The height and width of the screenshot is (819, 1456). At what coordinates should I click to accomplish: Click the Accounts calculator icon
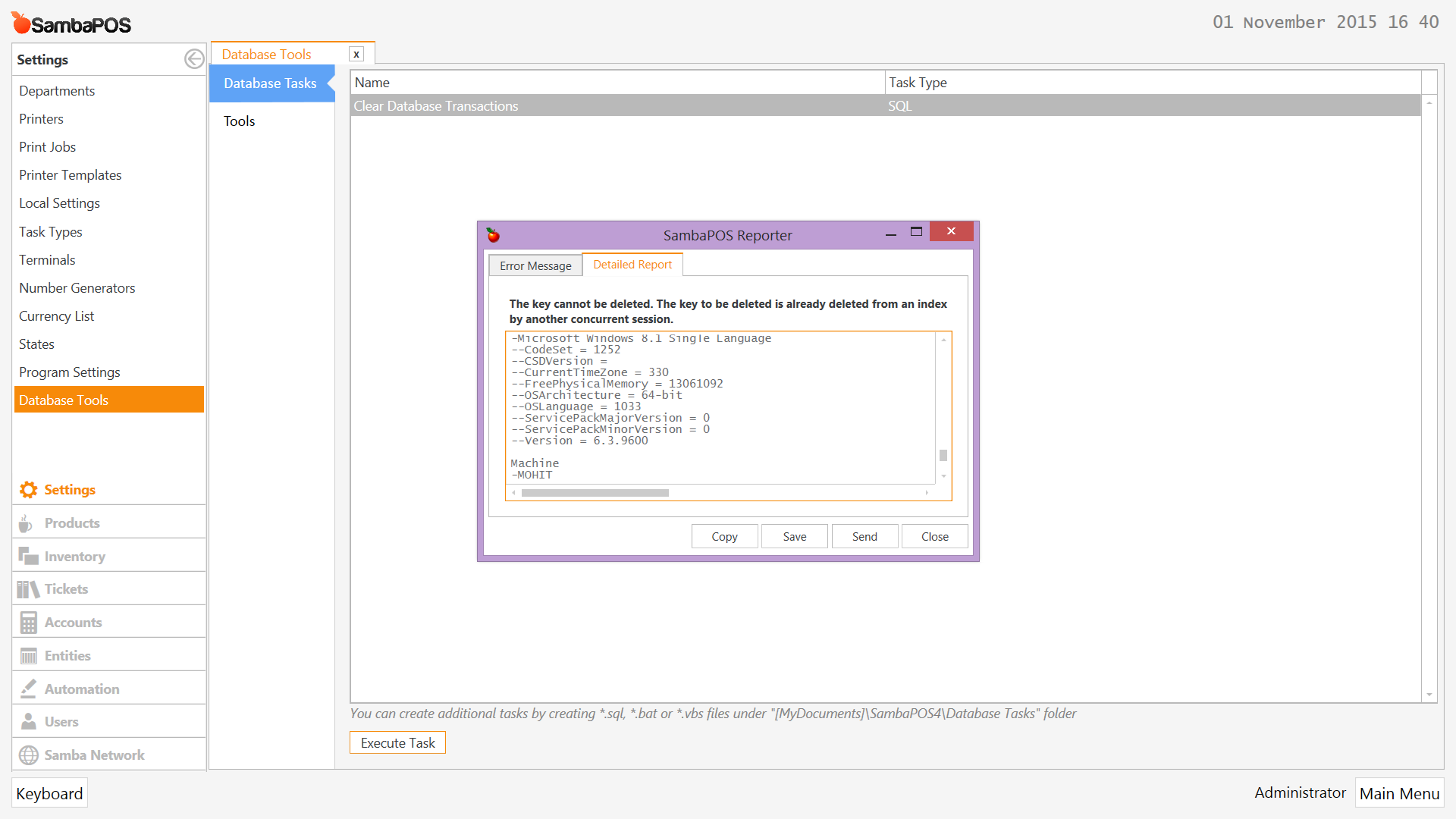[28, 623]
